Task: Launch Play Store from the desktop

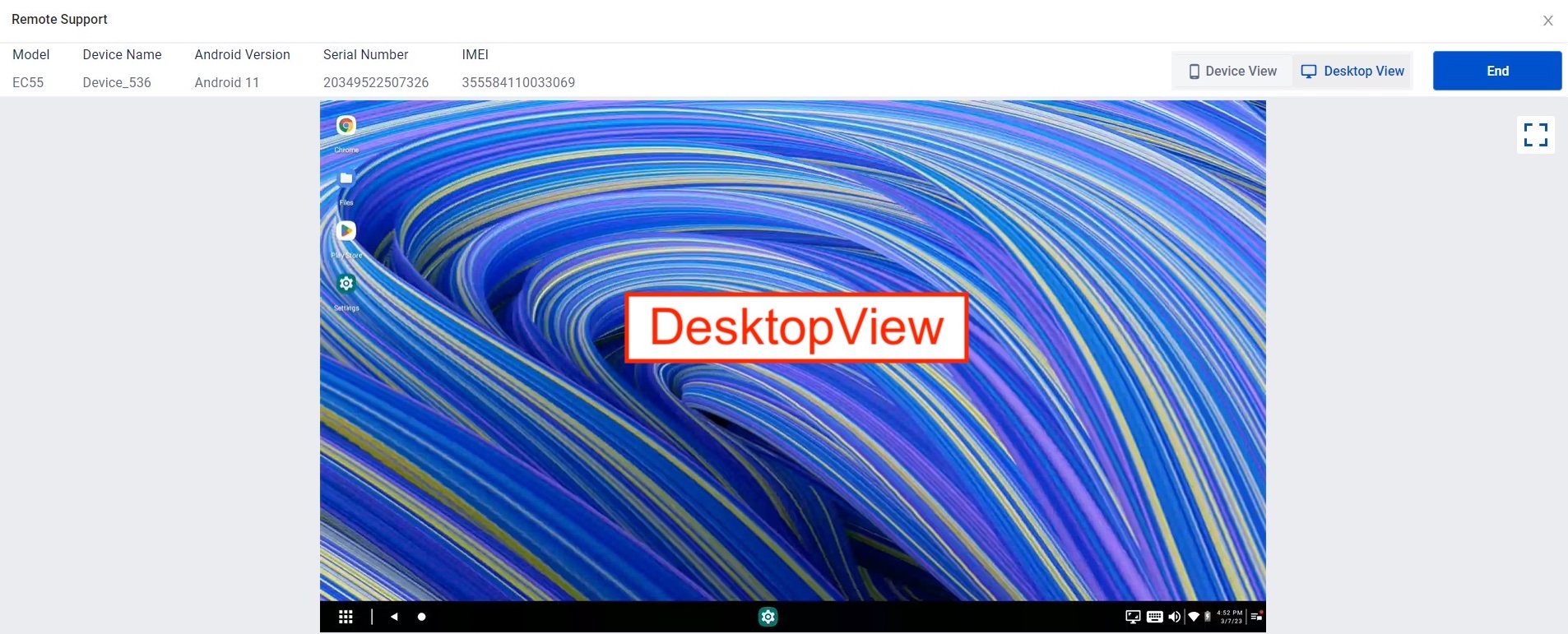Action: coord(346,232)
